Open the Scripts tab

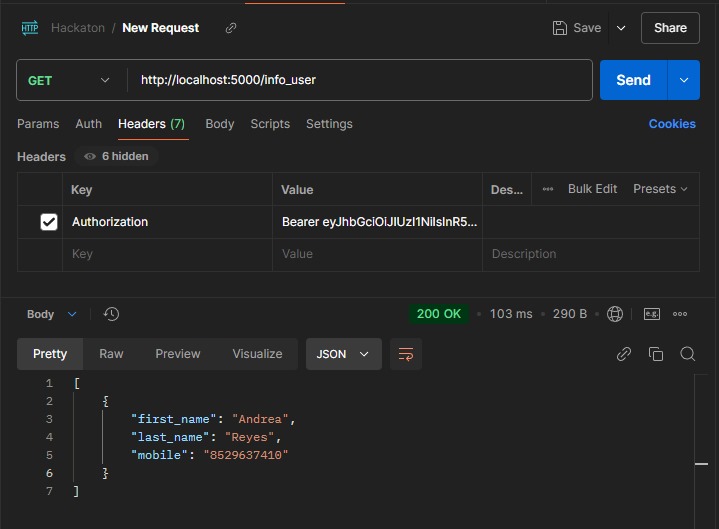pyautogui.click(x=270, y=124)
